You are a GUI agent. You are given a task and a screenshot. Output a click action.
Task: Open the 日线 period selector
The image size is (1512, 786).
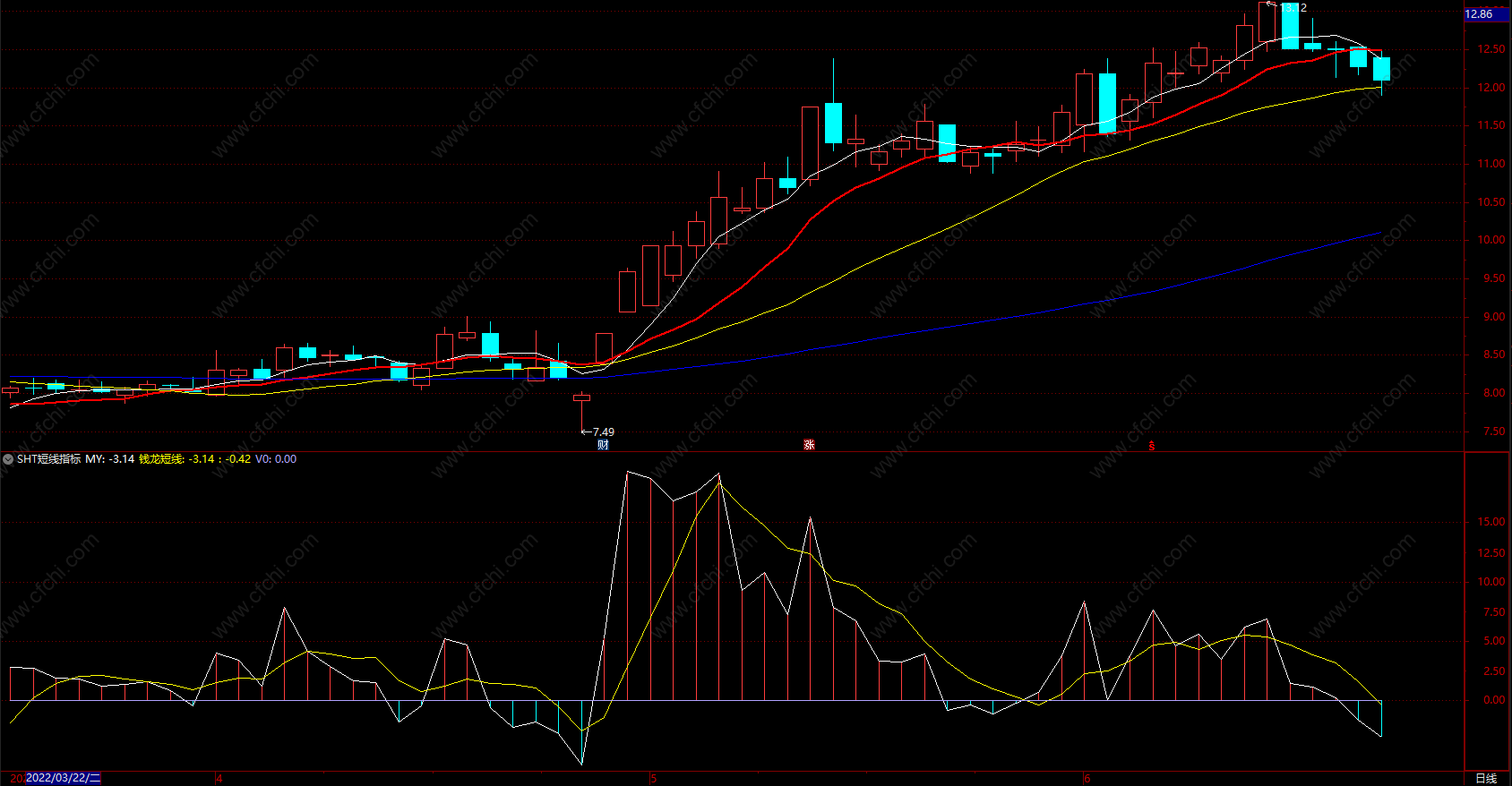click(1486, 779)
